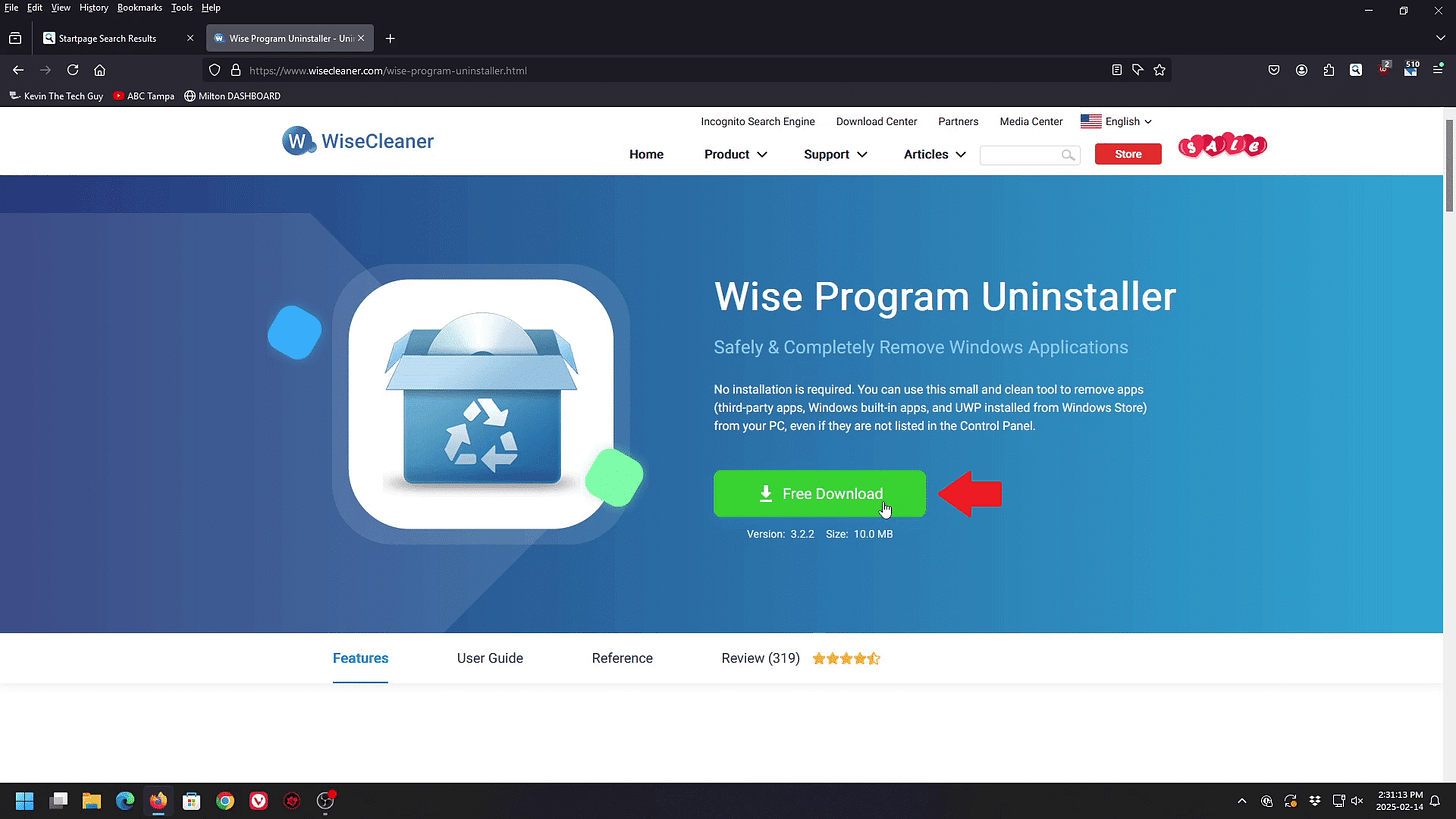The height and width of the screenshot is (819, 1456).
Task: Launch Microsoft Edge from taskbar
Action: pos(125,801)
